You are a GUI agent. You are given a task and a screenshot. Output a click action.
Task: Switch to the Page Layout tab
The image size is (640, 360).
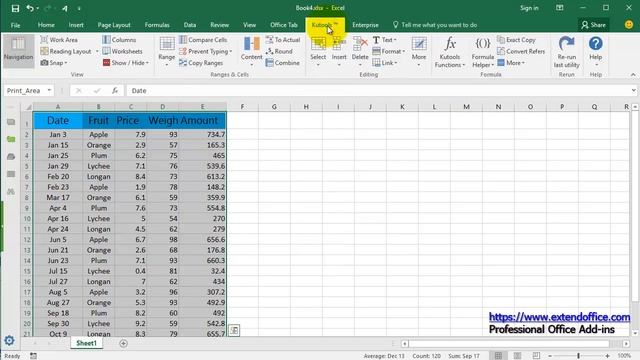click(x=114, y=25)
